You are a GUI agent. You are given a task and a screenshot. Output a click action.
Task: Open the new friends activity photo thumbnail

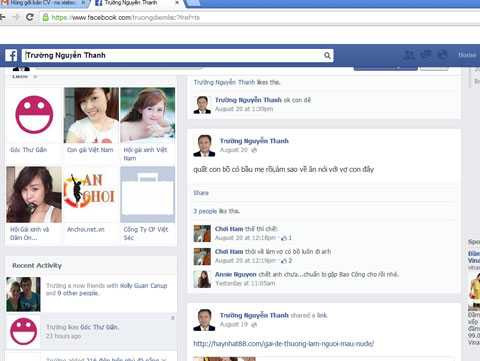coord(23,294)
